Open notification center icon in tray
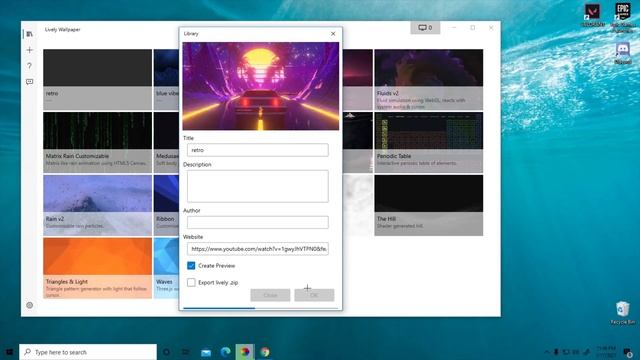 [x=628, y=352]
